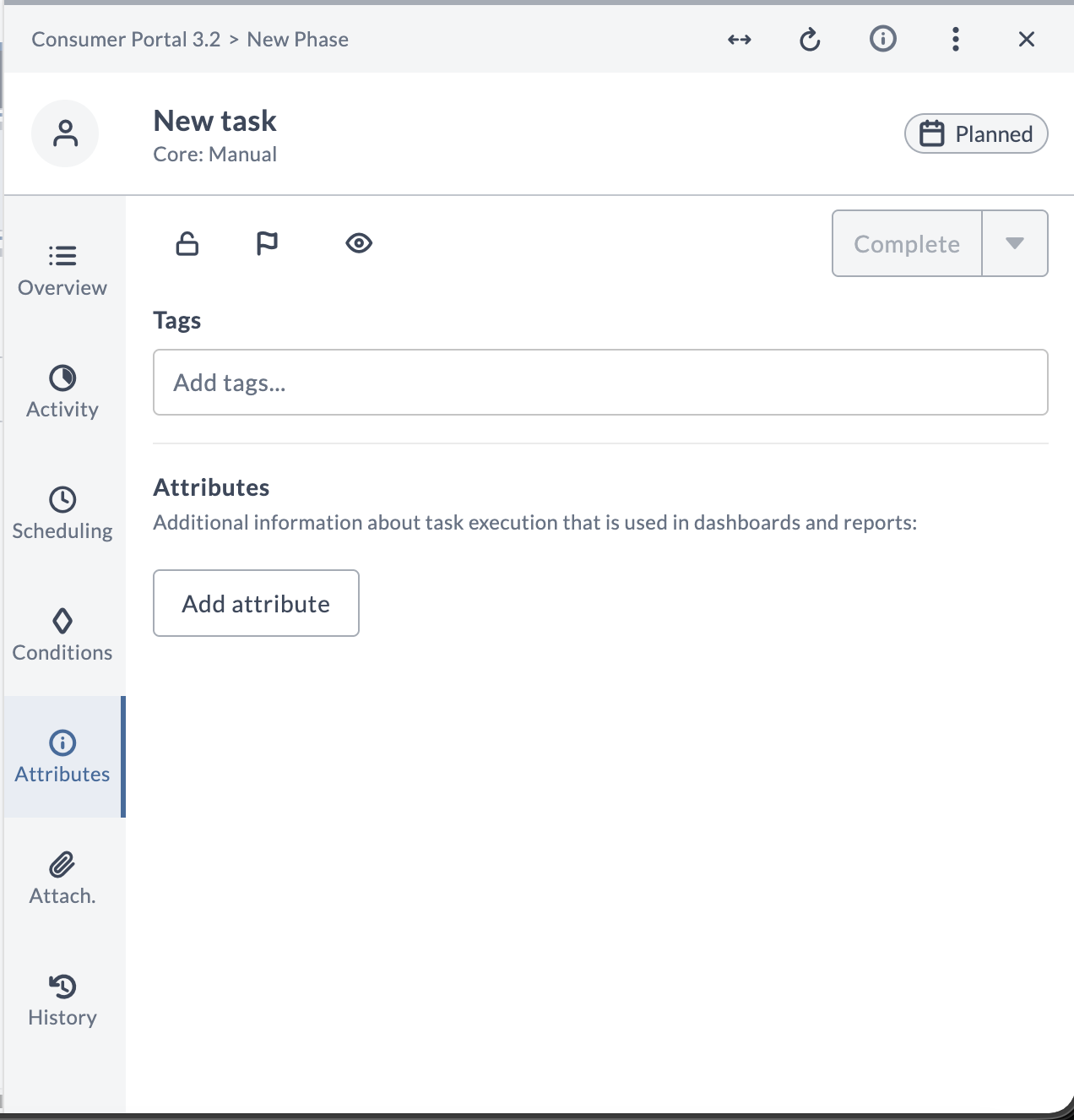The width and height of the screenshot is (1074, 1120).
Task: Toggle the flag icon on task
Action: point(267,244)
